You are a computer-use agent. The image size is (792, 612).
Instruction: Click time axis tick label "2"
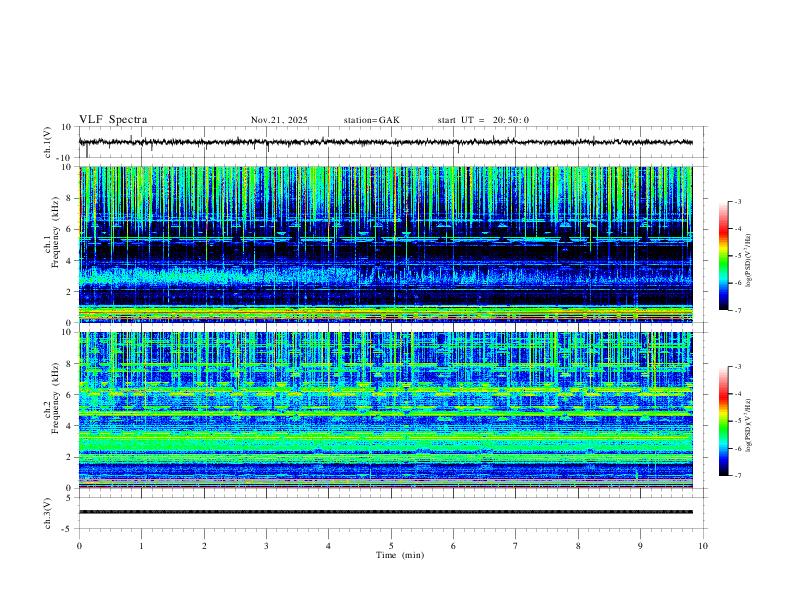click(x=204, y=546)
